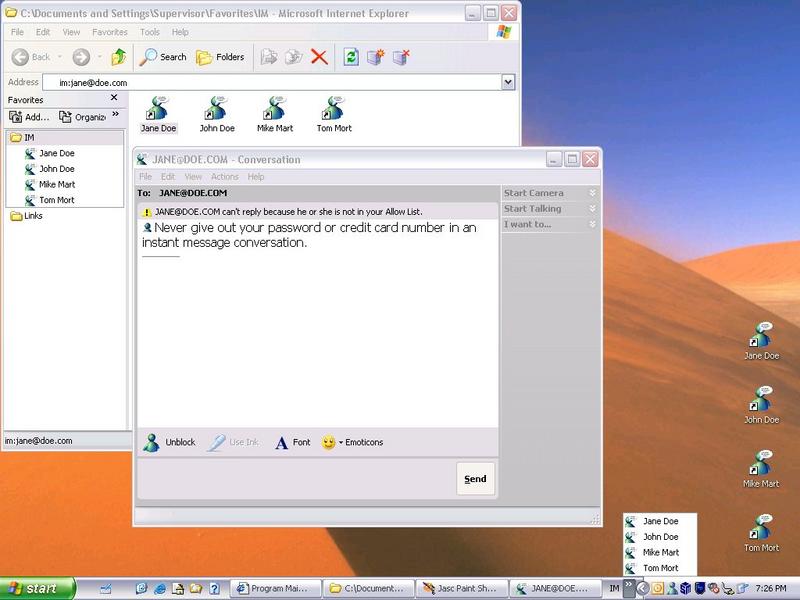This screenshot has height=600, width=800.
Task: Open Favorites menu in Internet Explorer menu bar
Action: [110, 32]
